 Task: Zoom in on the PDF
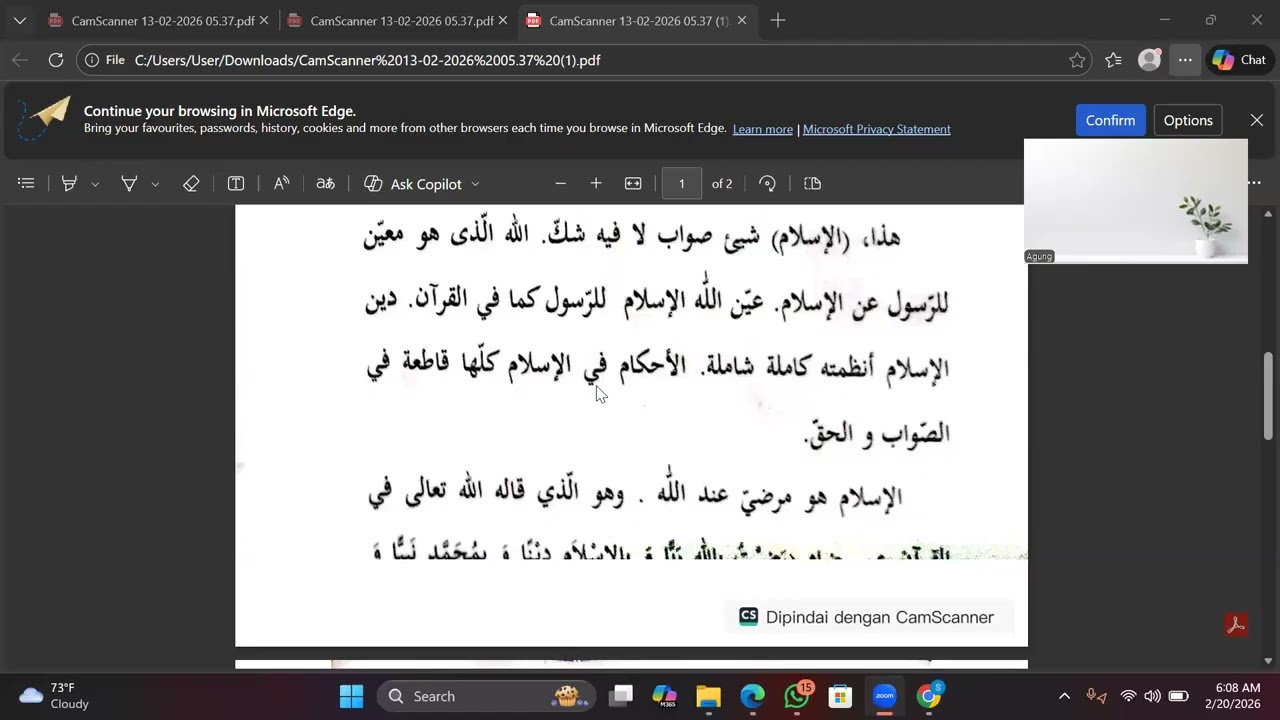click(x=596, y=183)
